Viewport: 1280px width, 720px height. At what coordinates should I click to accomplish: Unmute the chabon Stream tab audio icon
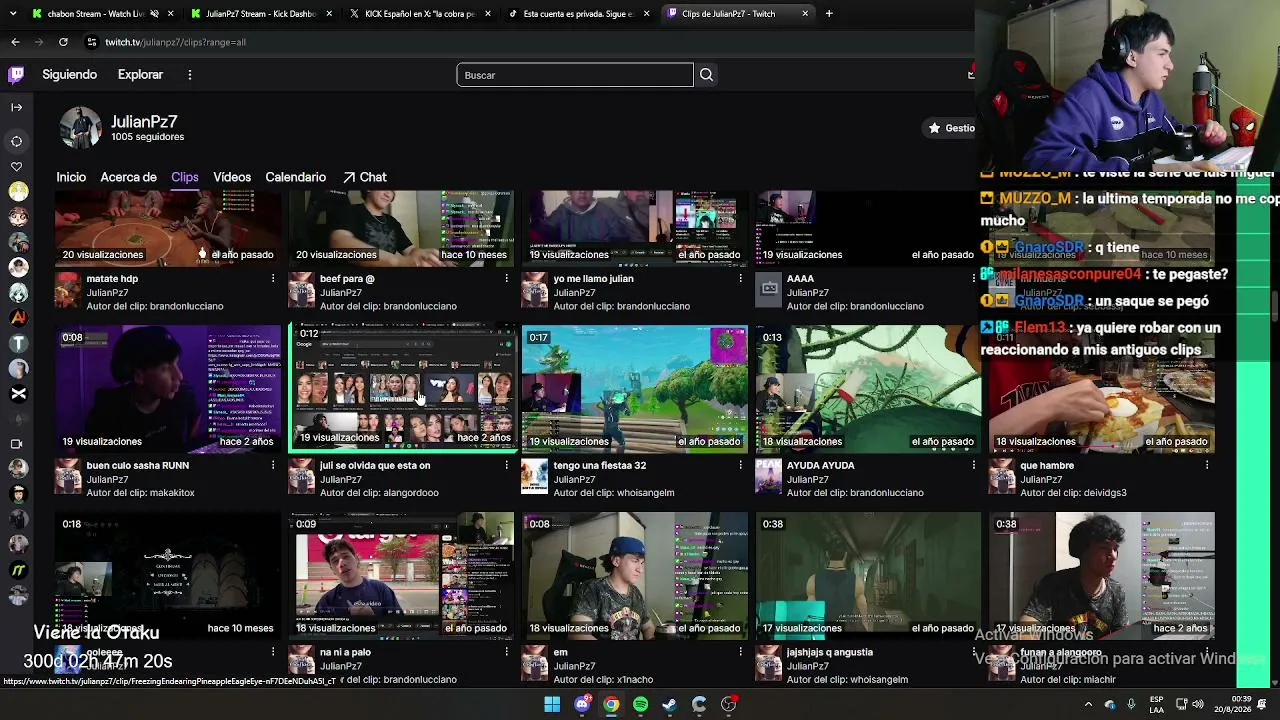point(154,14)
